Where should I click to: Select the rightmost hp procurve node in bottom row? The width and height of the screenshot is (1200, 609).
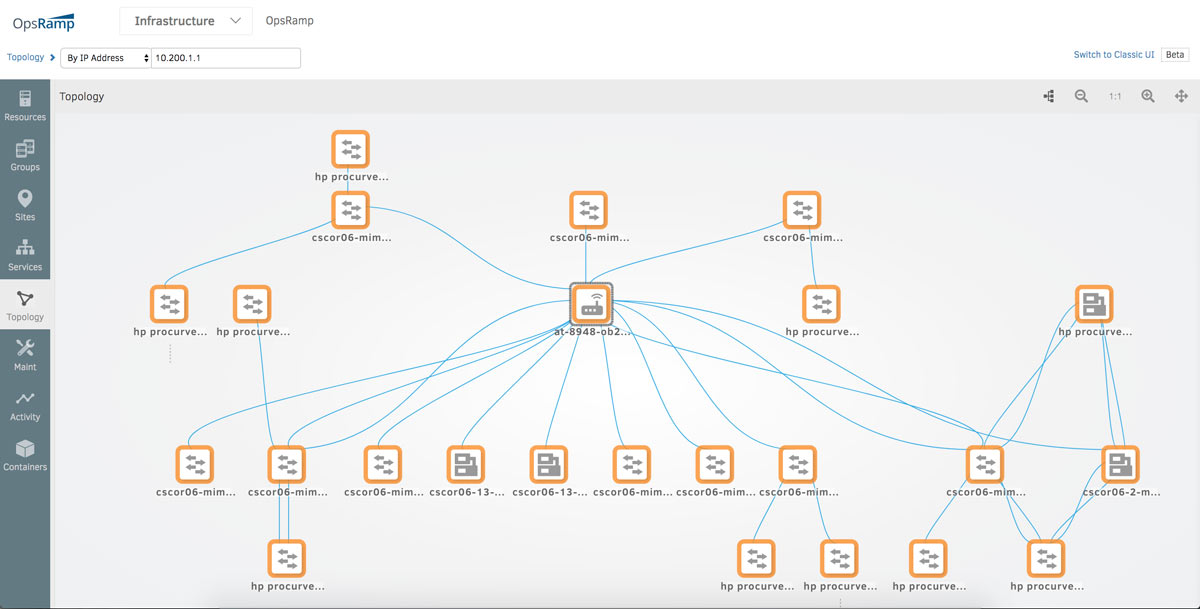point(1046,558)
